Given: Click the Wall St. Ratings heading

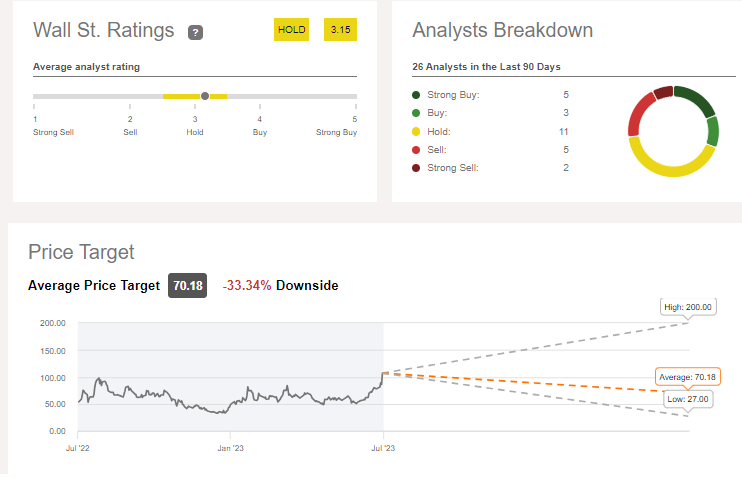Looking at the screenshot, I should pyautogui.click(x=104, y=30).
